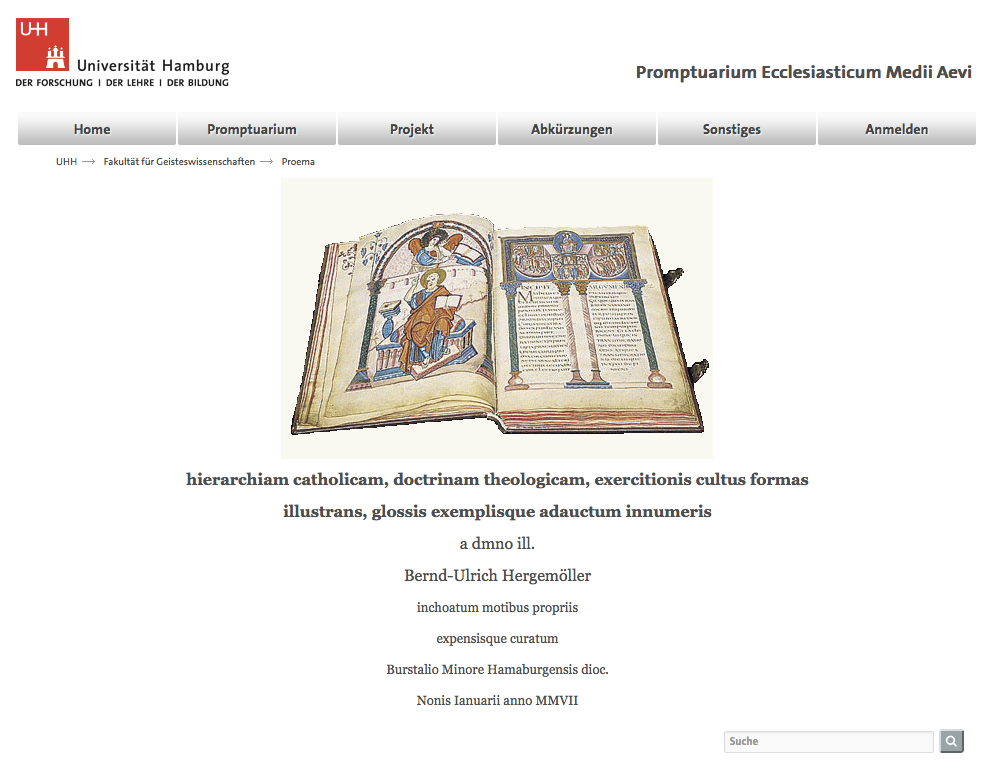Click Anmelden to log in
Screen dimensions: 991x773
(x=897, y=129)
